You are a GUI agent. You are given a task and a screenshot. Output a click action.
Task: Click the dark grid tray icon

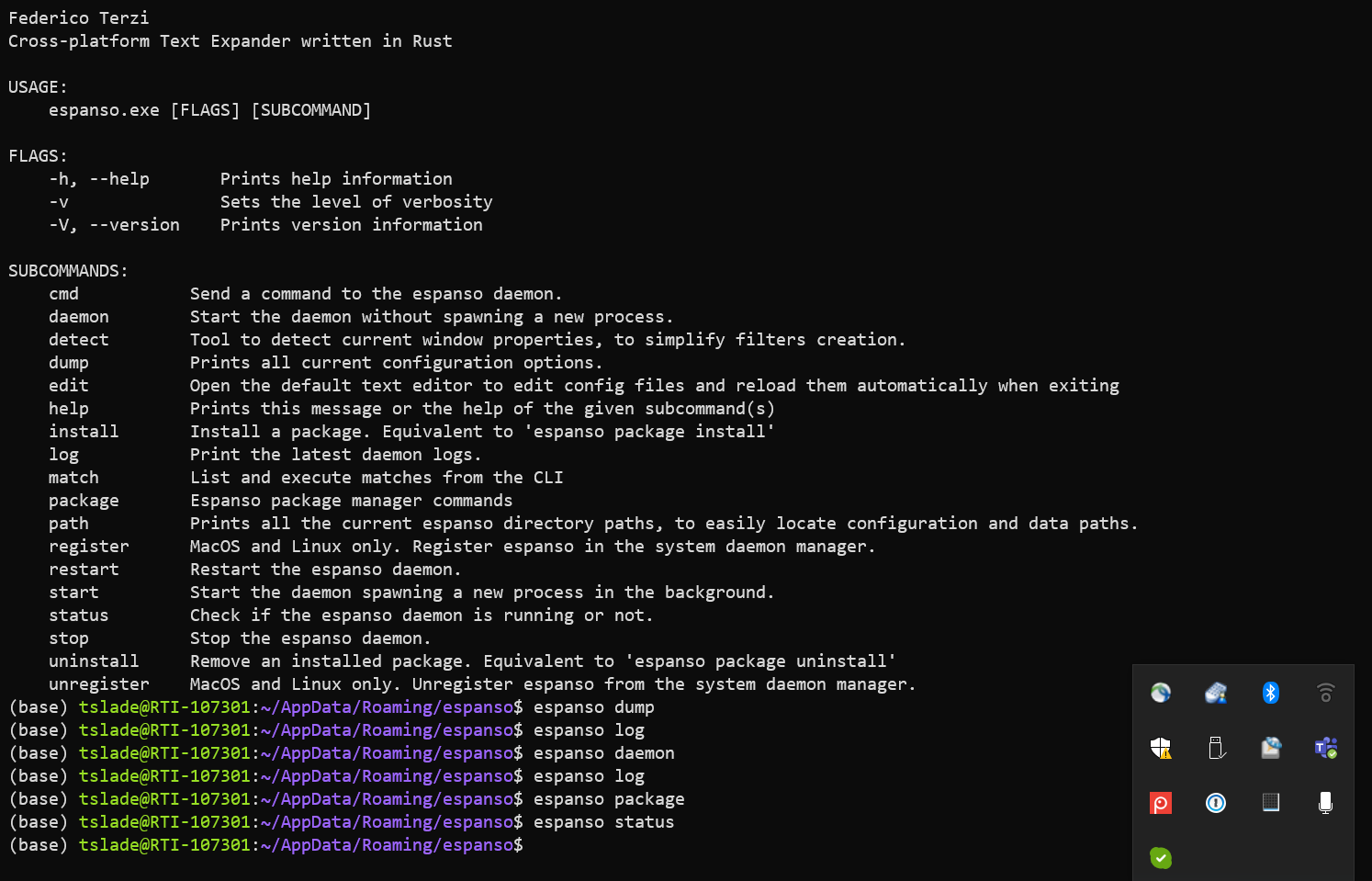coord(1271,803)
